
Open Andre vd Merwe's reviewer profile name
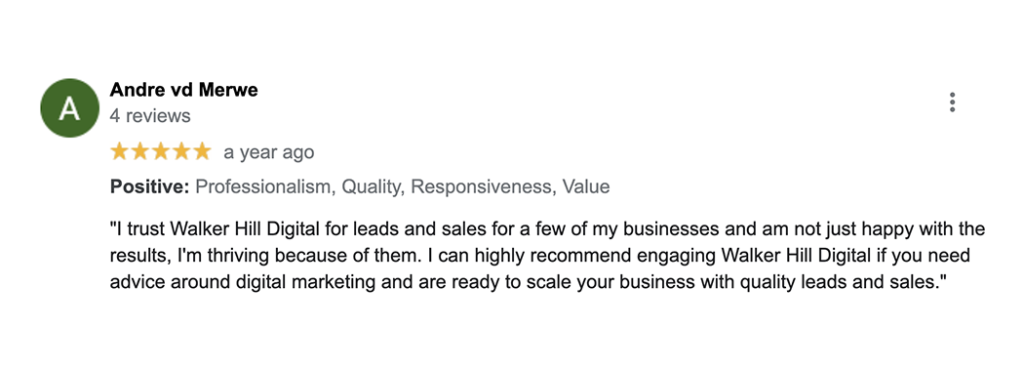pyautogui.click(x=184, y=90)
